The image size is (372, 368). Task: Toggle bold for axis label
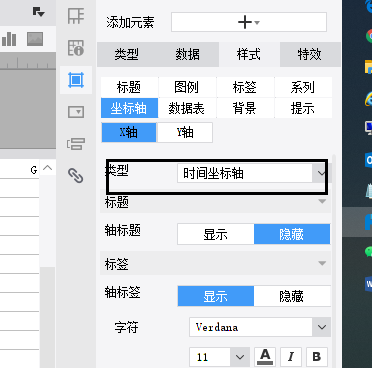pyautogui.click(x=317, y=357)
